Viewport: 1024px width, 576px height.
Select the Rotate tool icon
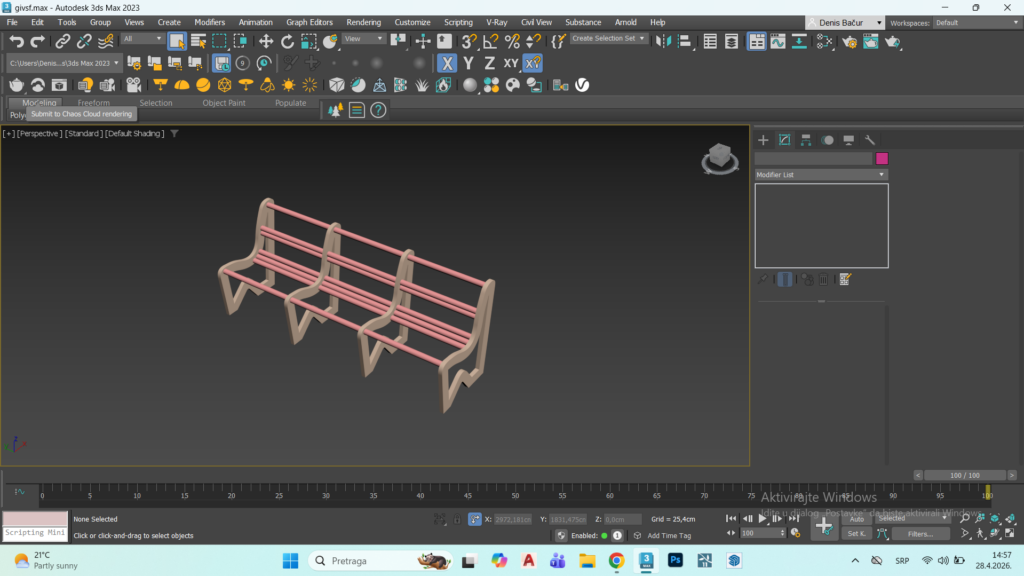(287, 41)
